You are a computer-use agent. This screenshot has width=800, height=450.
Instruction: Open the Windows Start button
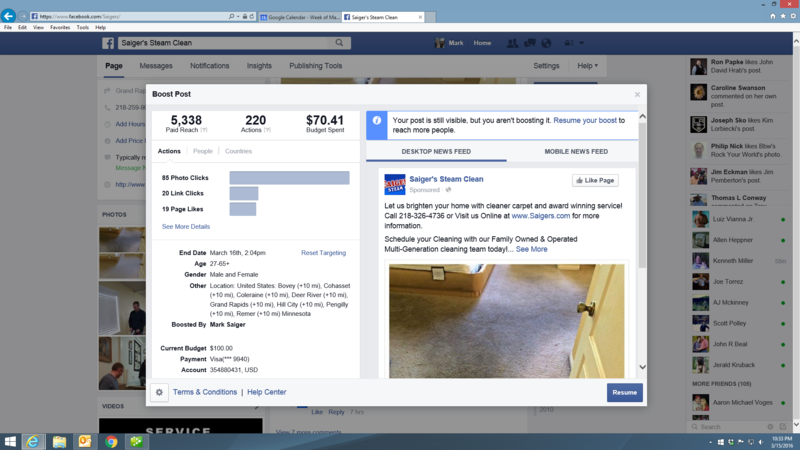(x=10, y=441)
